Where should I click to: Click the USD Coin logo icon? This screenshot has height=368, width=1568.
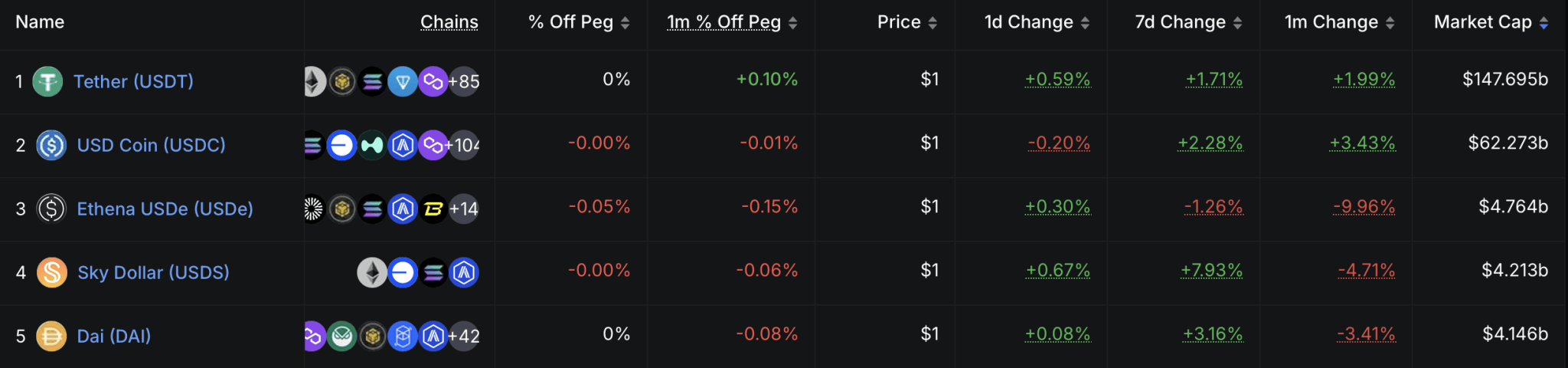[51, 145]
